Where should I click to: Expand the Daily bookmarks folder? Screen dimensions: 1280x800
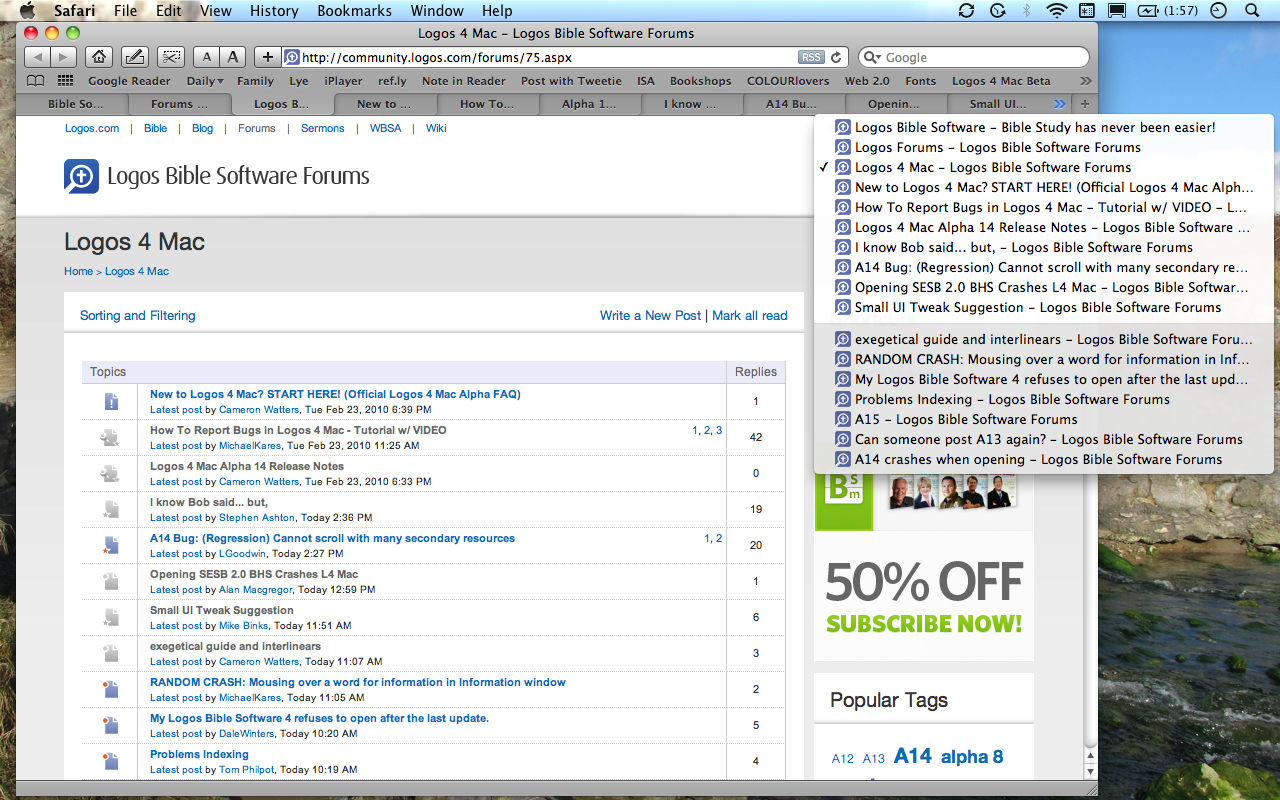[x=205, y=81]
